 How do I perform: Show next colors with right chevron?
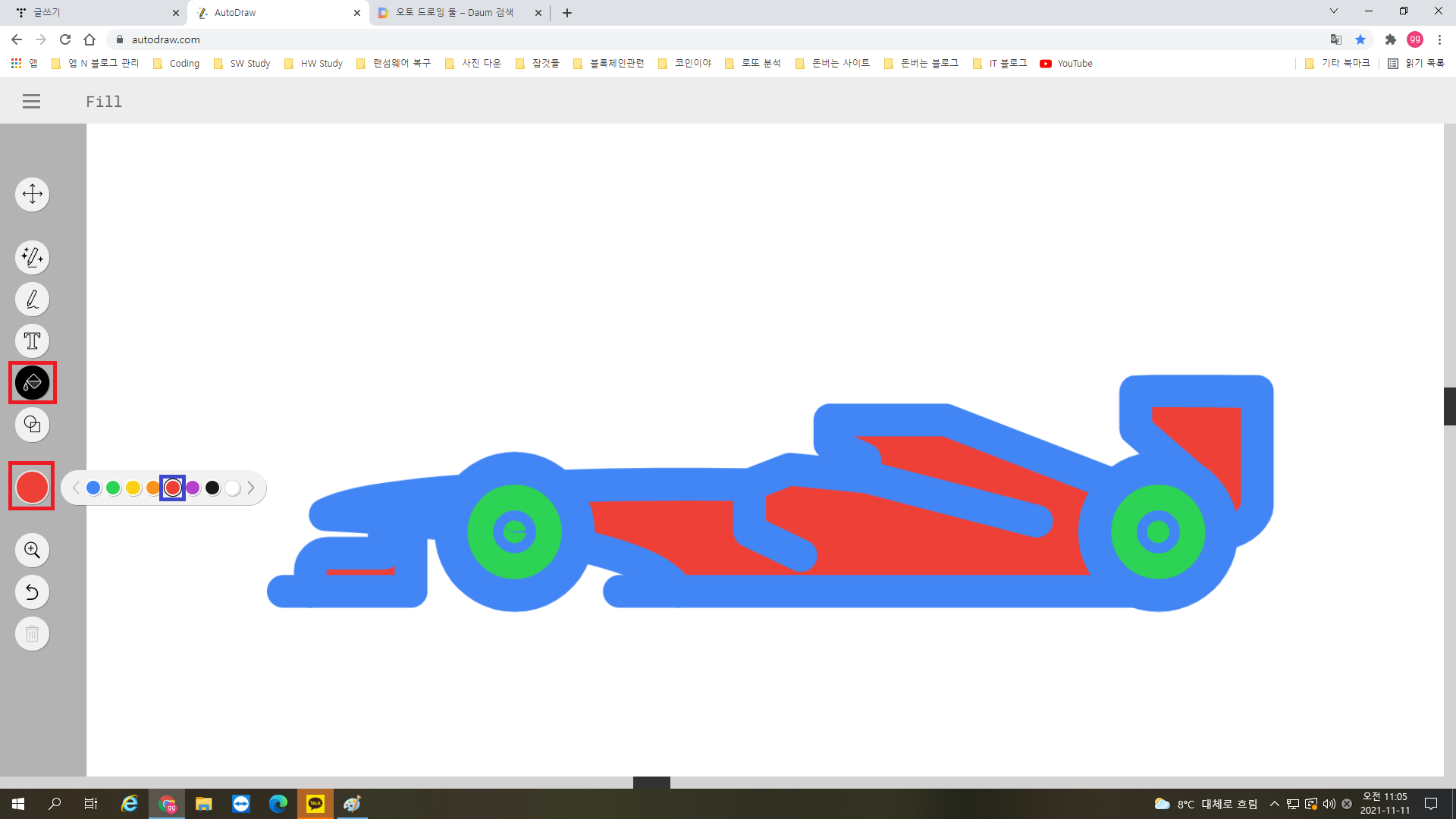click(251, 488)
